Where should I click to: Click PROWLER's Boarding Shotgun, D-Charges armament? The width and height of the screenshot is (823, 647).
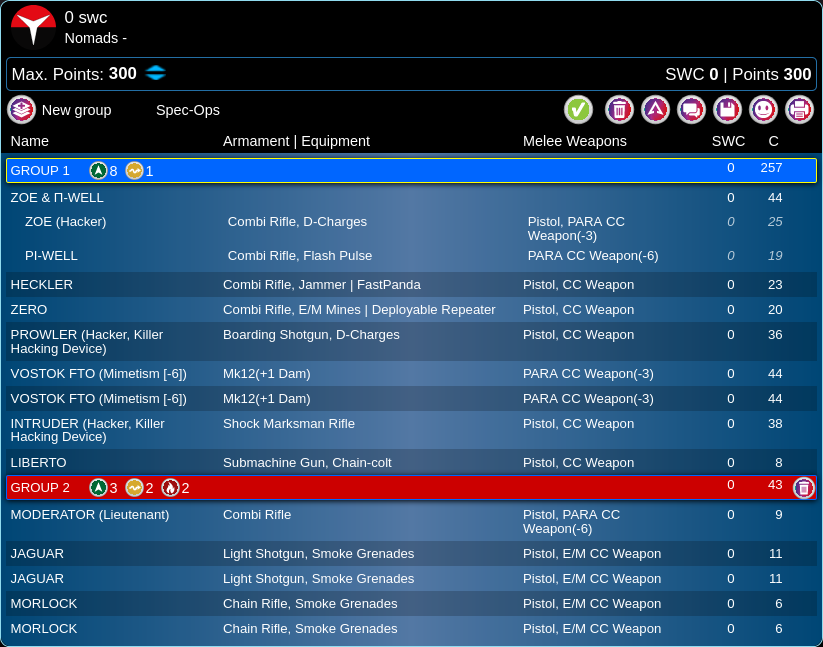pyautogui.click(x=311, y=334)
